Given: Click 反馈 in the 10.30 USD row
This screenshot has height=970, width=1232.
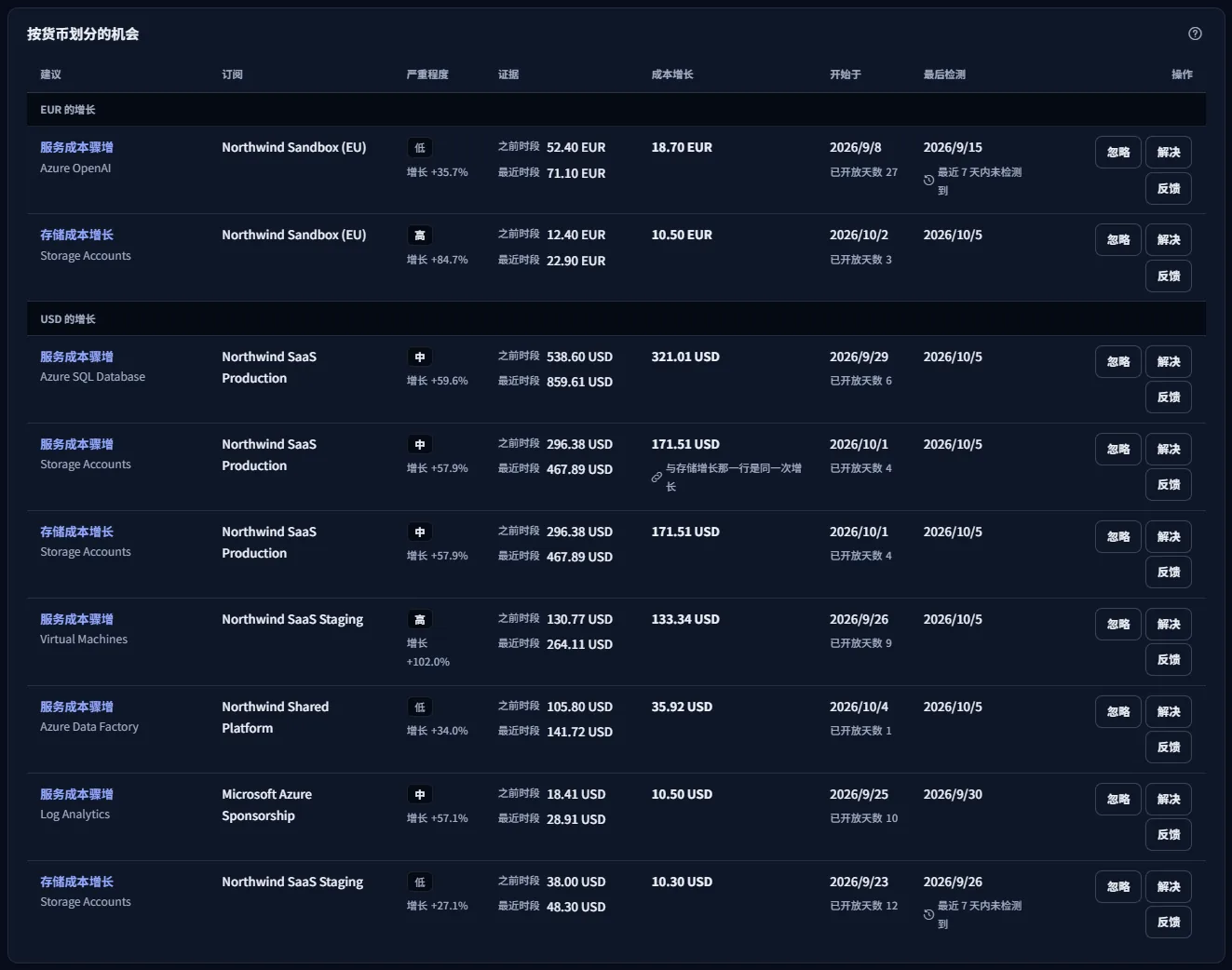Looking at the screenshot, I should tap(1169, 923).
